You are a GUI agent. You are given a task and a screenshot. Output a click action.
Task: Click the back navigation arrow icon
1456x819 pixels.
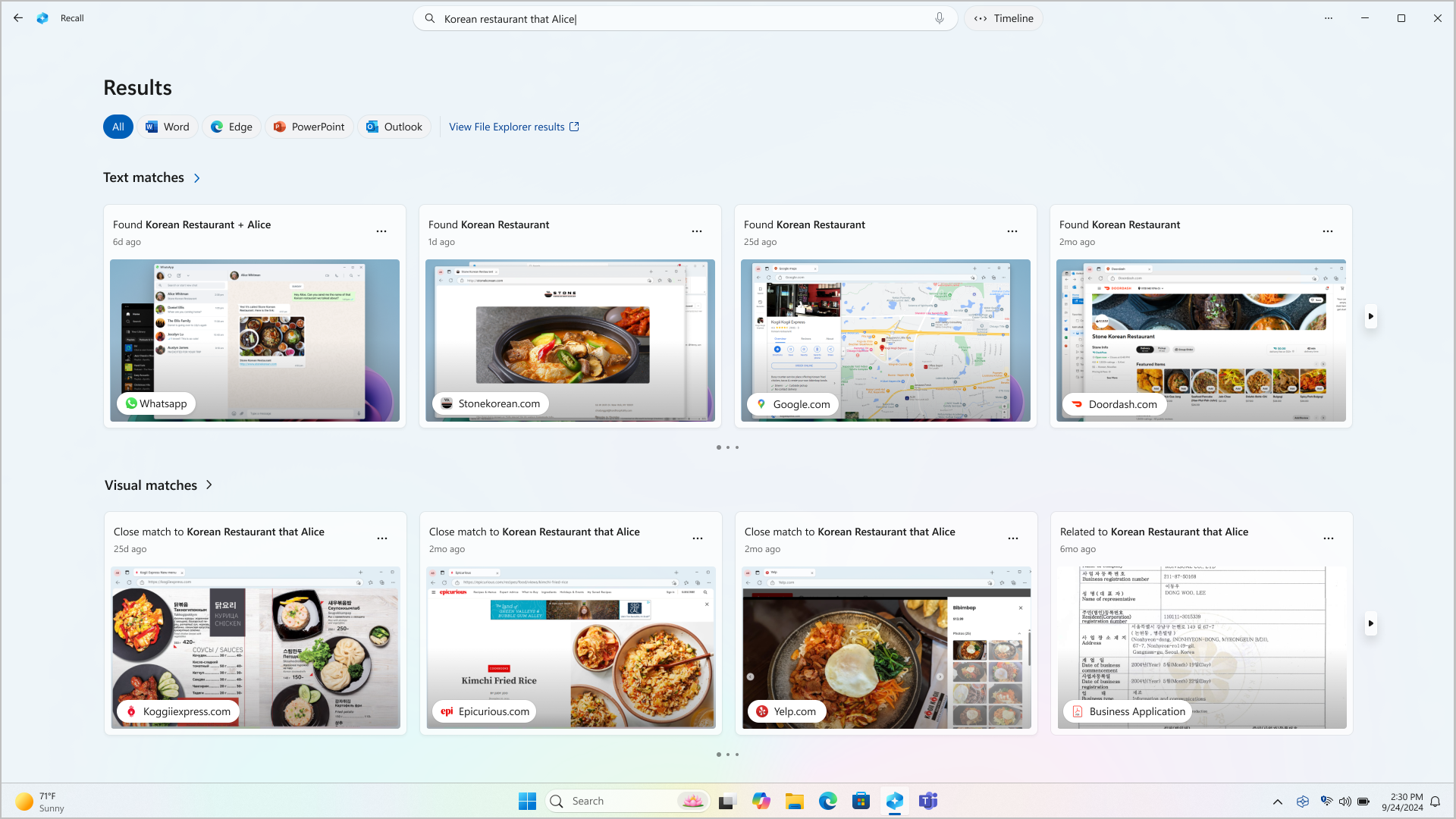click(17, 18)
